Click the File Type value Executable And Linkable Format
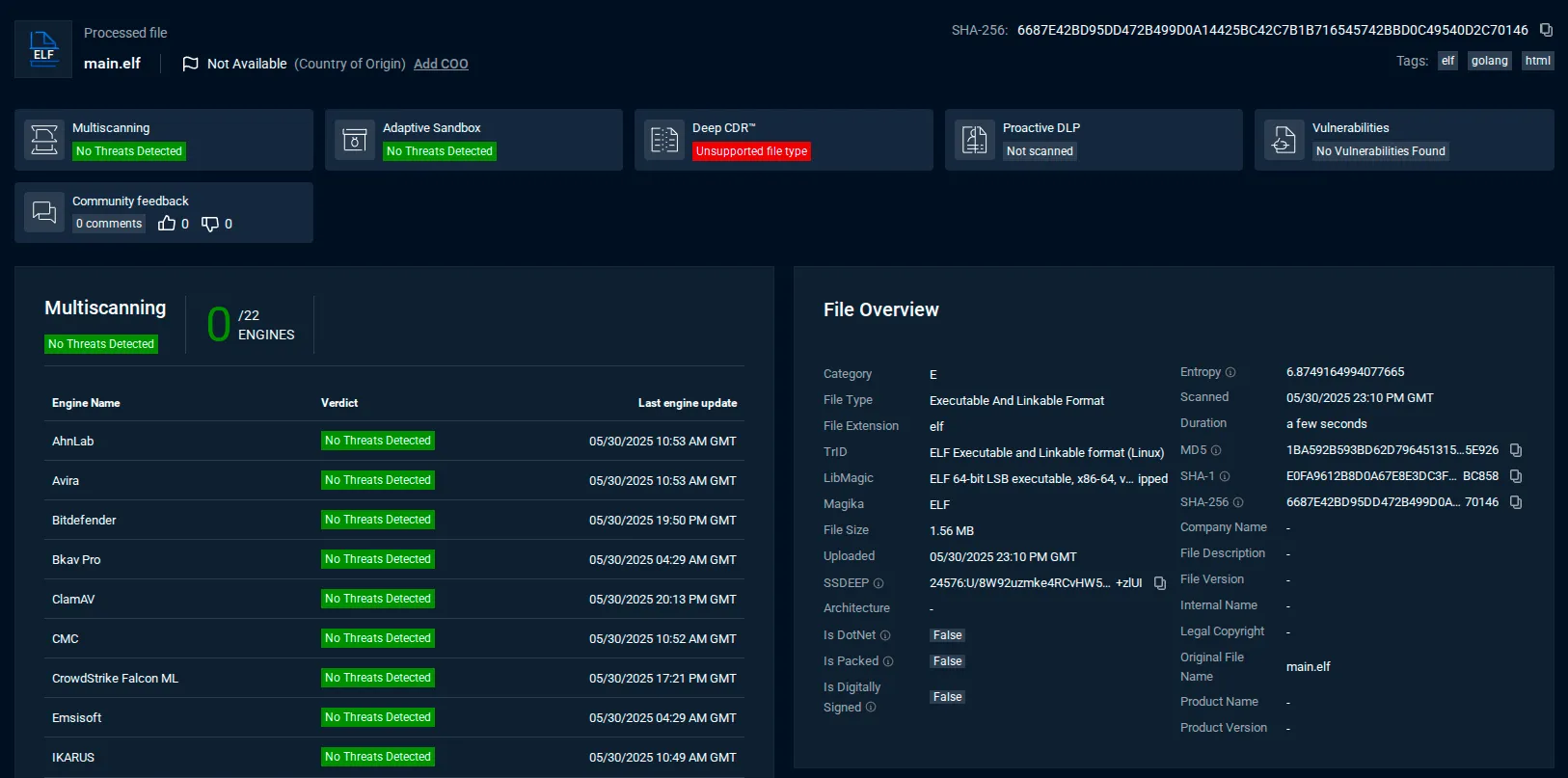1568x778 pixels. (1017, 401)
